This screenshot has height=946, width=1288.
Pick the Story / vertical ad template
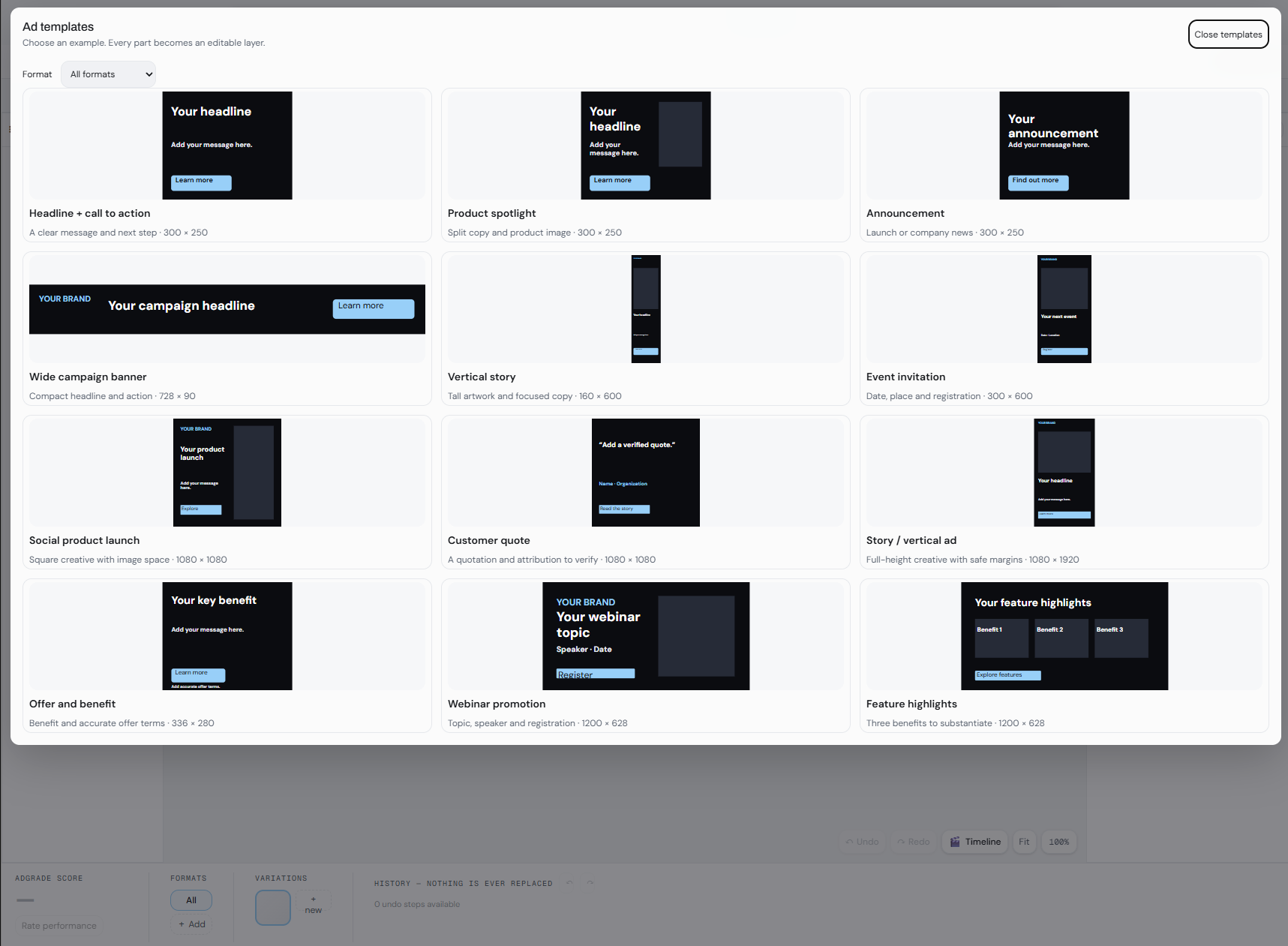point(1064,492)
